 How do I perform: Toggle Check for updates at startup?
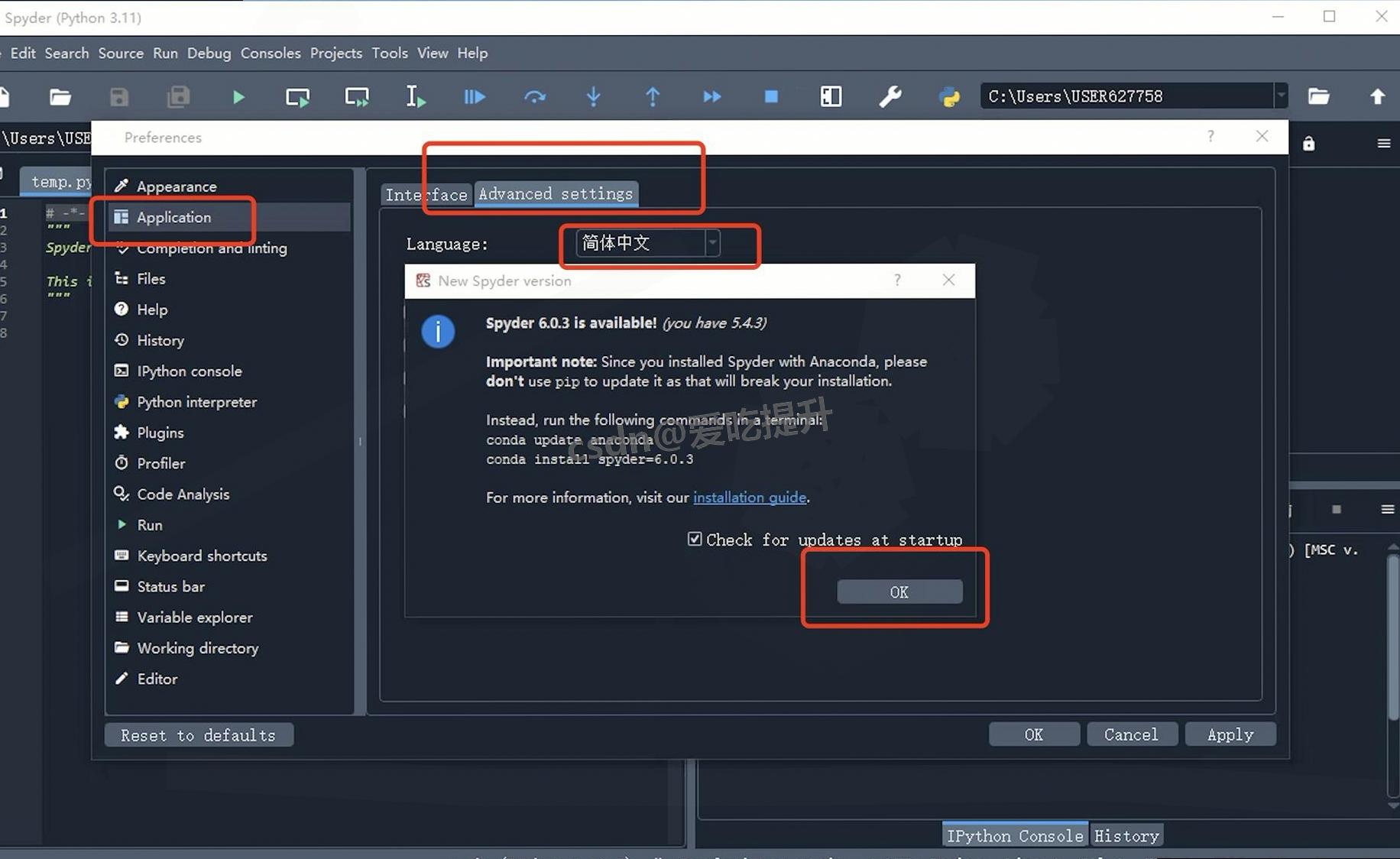click(695, 539)
